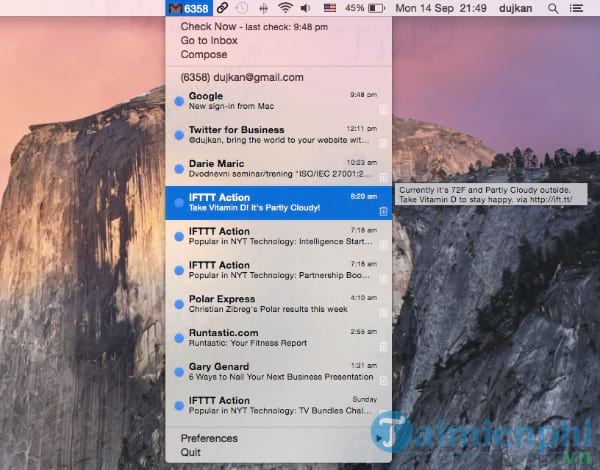Trash the Gary Genard email
600x470 pixels.
coord(383,380)
